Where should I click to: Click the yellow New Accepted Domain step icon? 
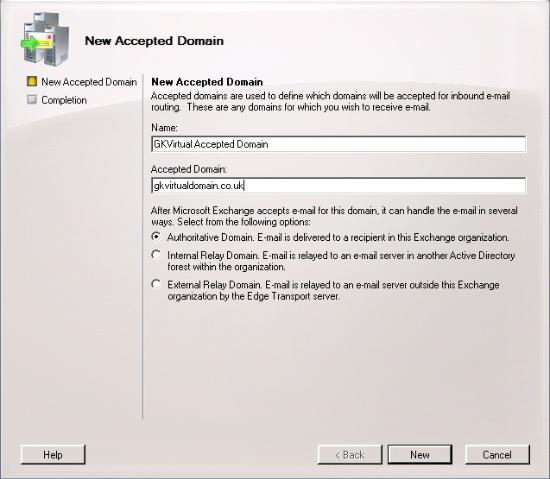[32, 81]
